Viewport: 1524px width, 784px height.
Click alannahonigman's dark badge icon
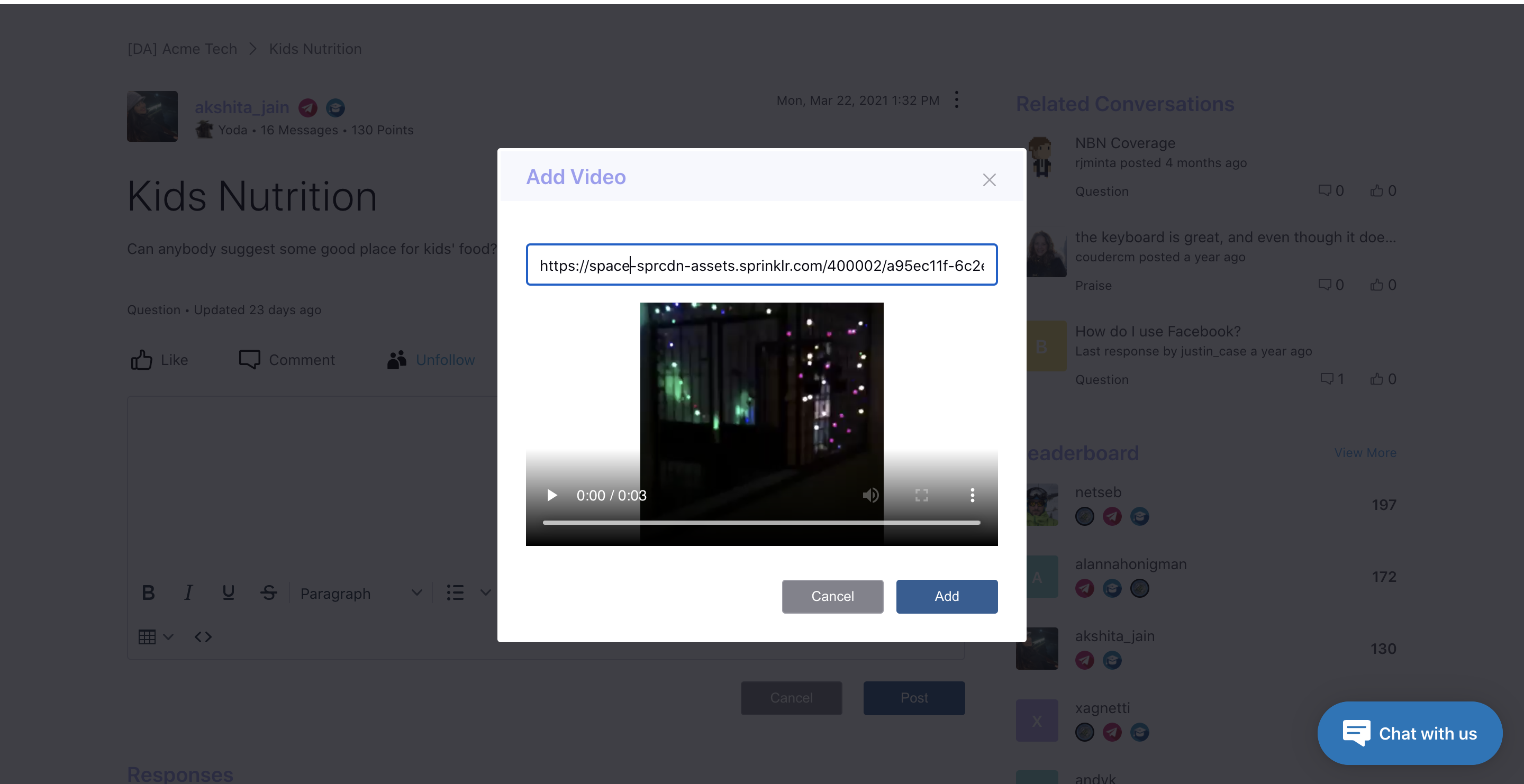pos(1139,588)
